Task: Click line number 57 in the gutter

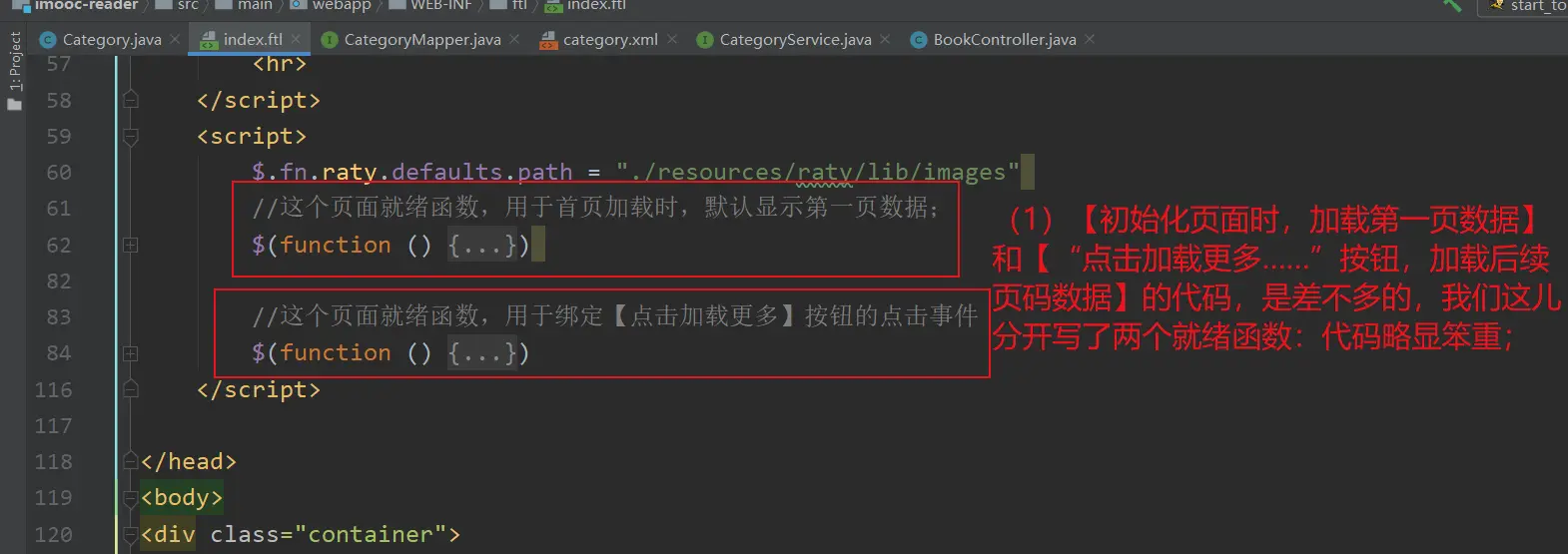Action: coord(59,64)
